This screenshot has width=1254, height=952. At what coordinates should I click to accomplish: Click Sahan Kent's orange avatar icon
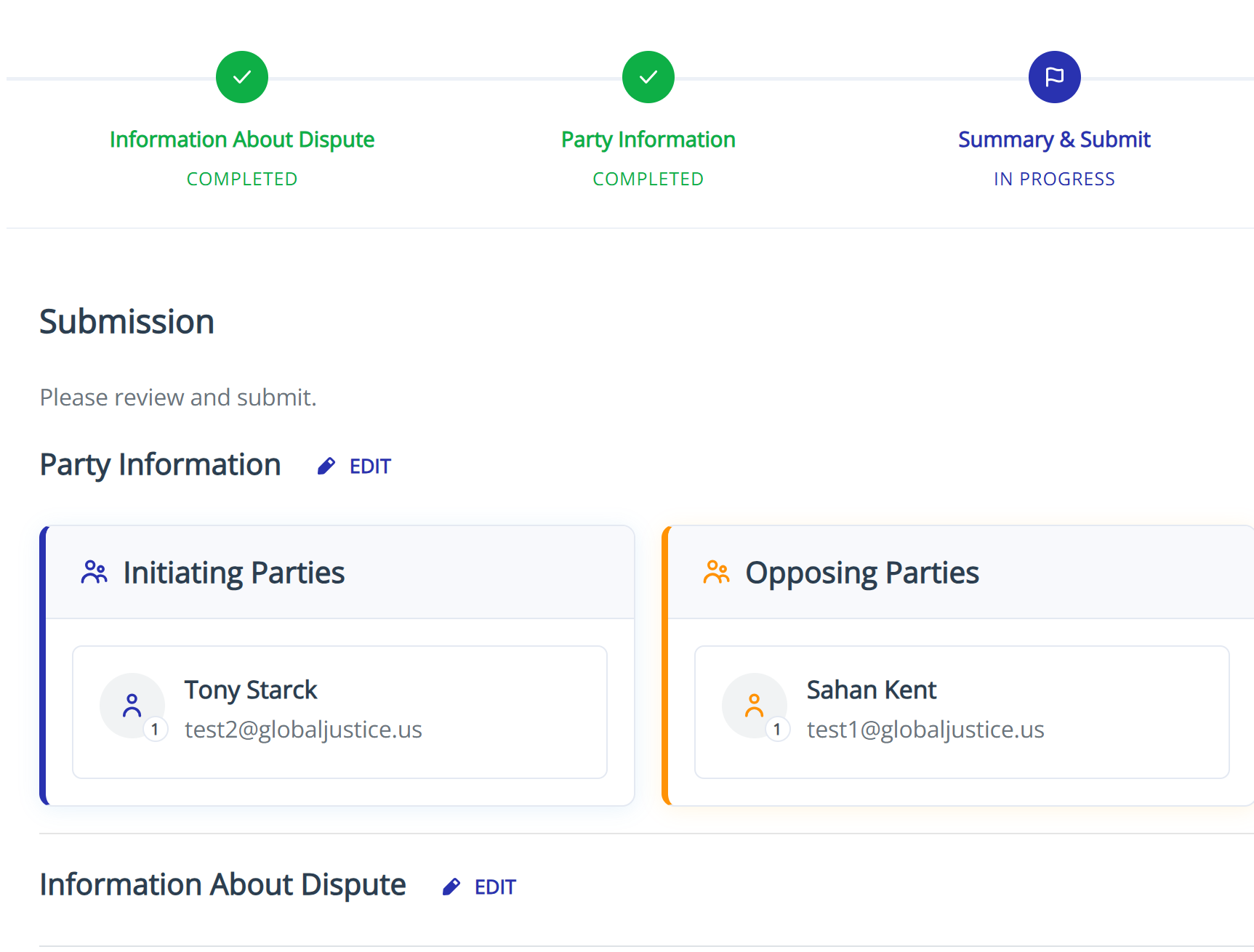coord(755,706)
